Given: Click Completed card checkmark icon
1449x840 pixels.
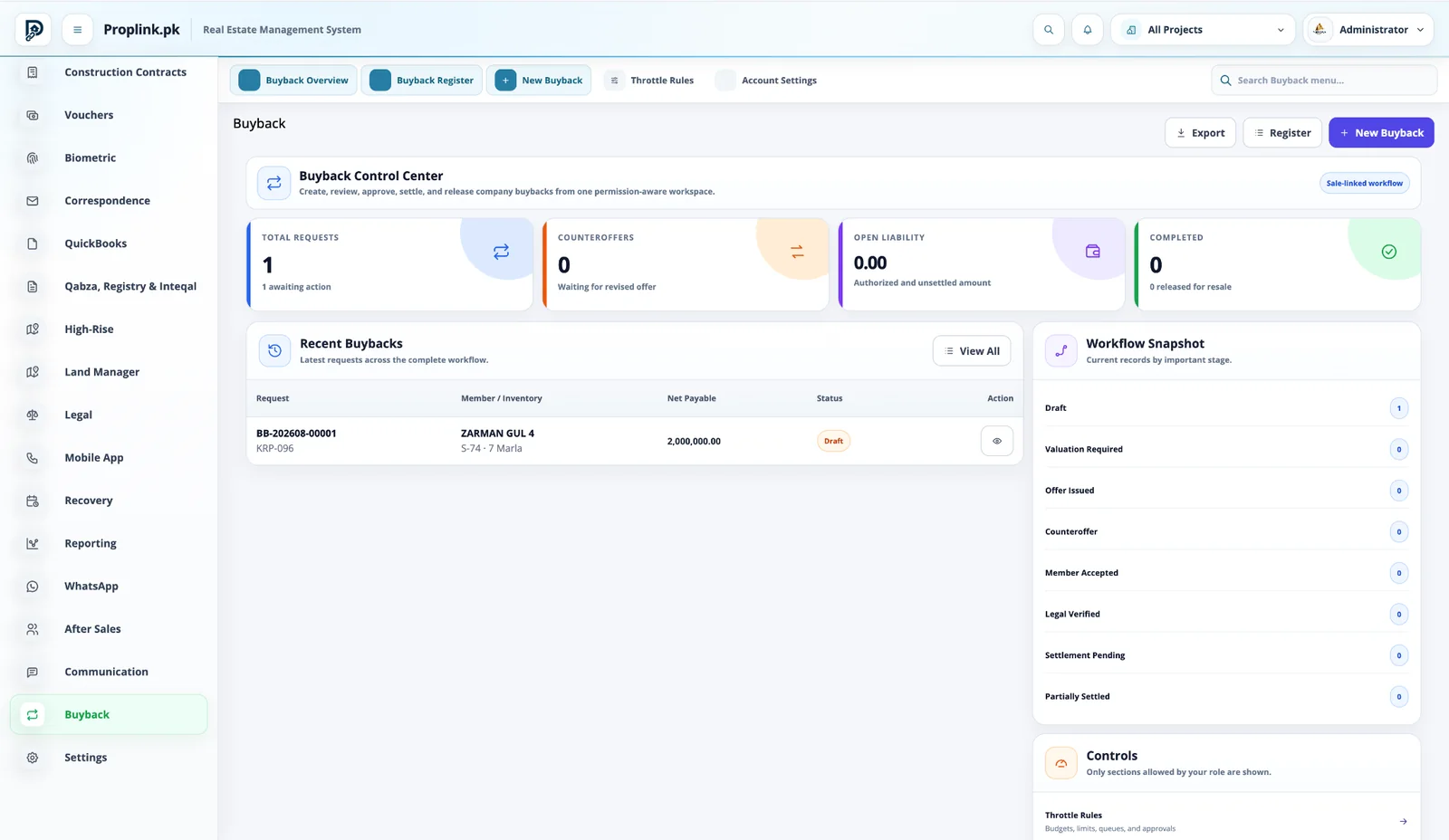Looking at the screenshot, I should coord(1389,252).
